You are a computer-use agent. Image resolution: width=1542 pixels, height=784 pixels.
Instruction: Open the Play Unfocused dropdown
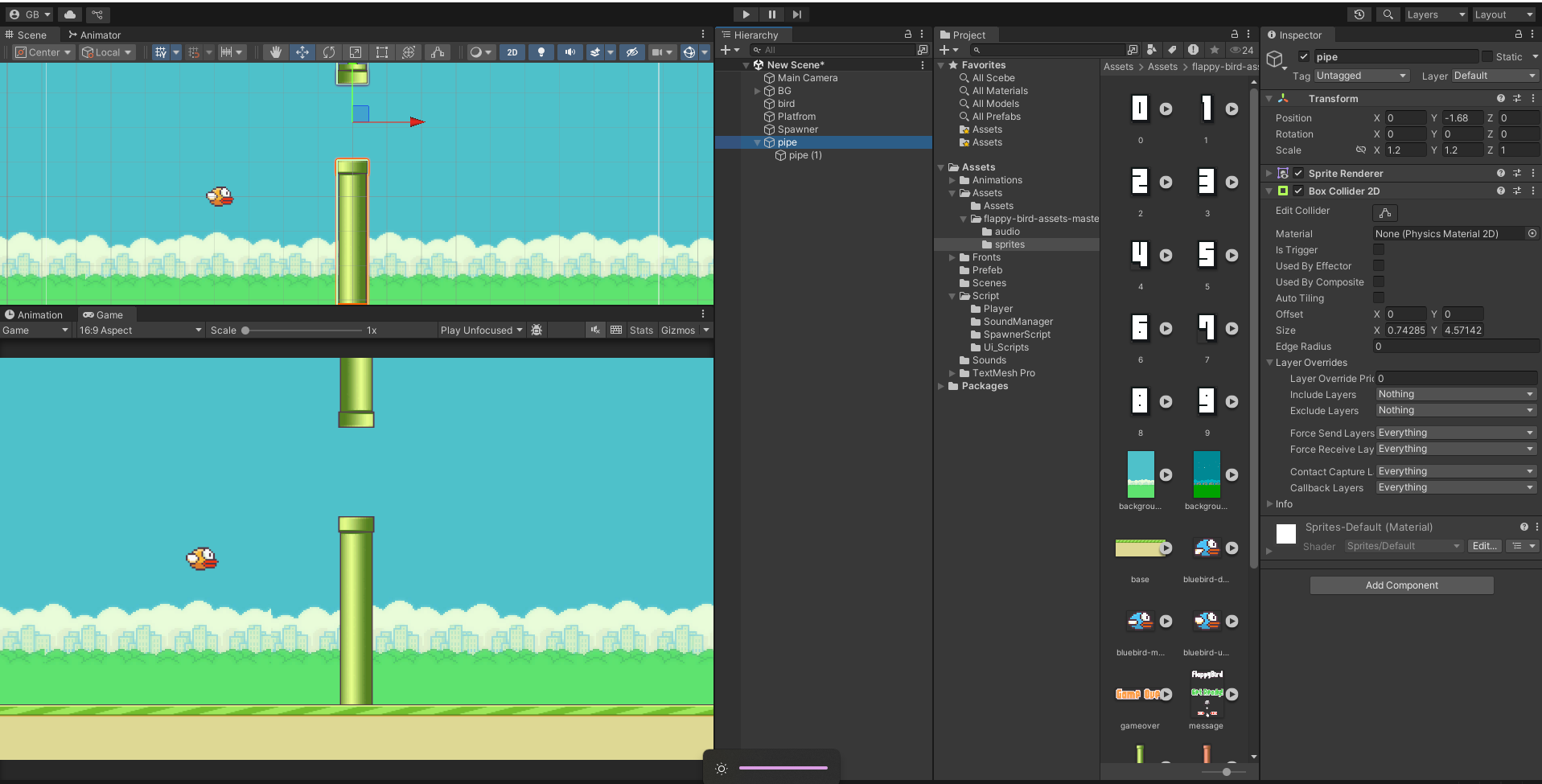click(481, 330)
